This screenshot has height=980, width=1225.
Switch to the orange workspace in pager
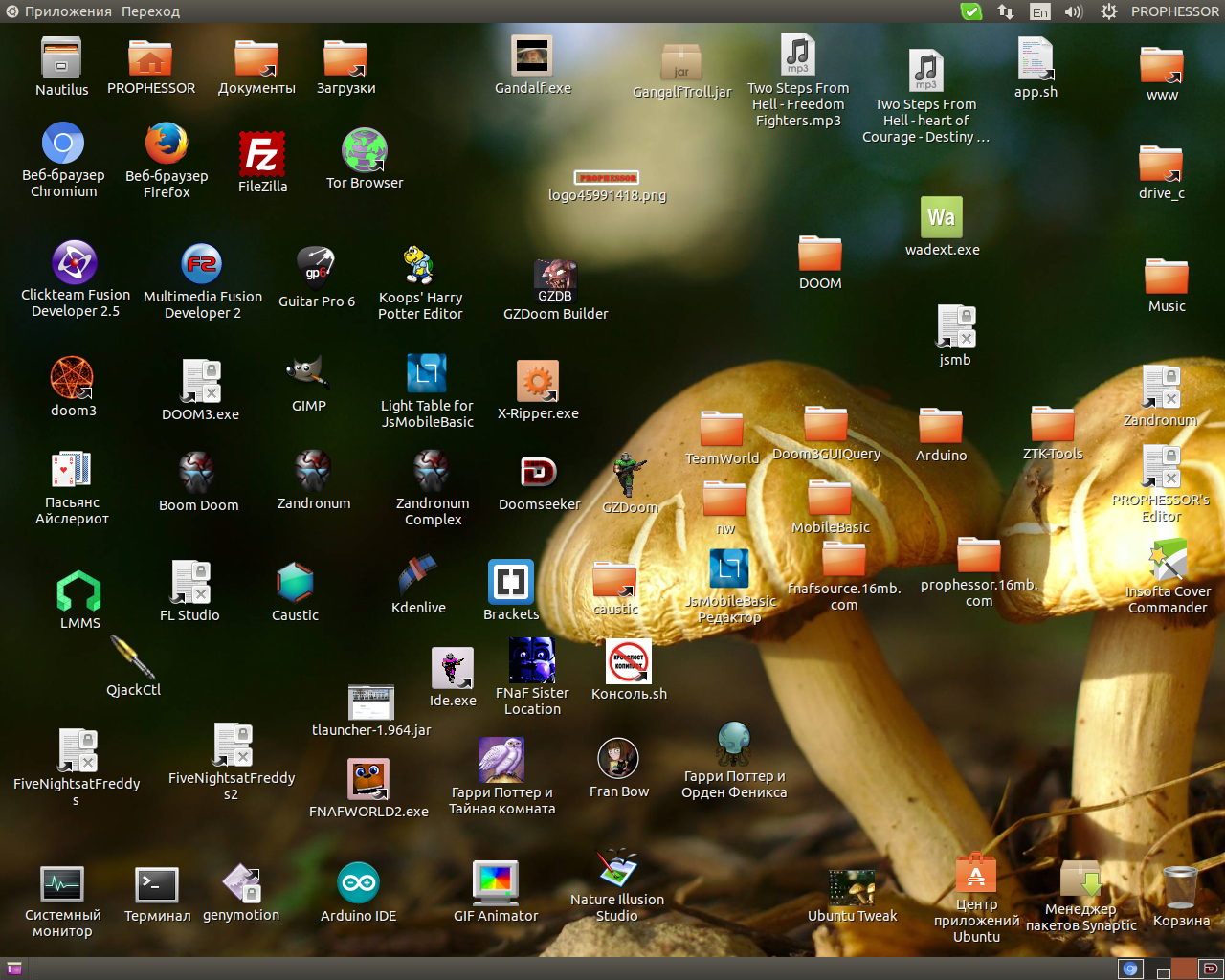click(x=1184, y=969)
